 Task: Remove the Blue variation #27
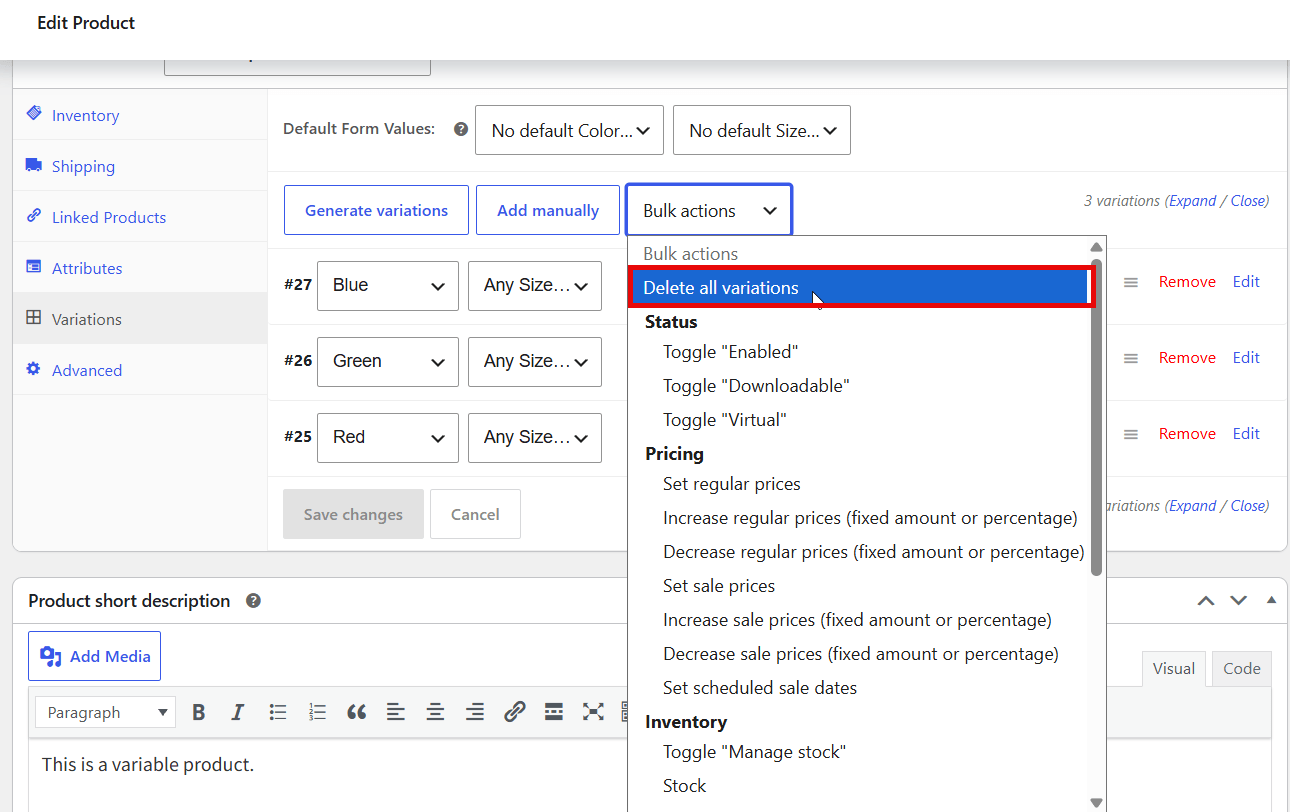click(x=1187, y=282)
